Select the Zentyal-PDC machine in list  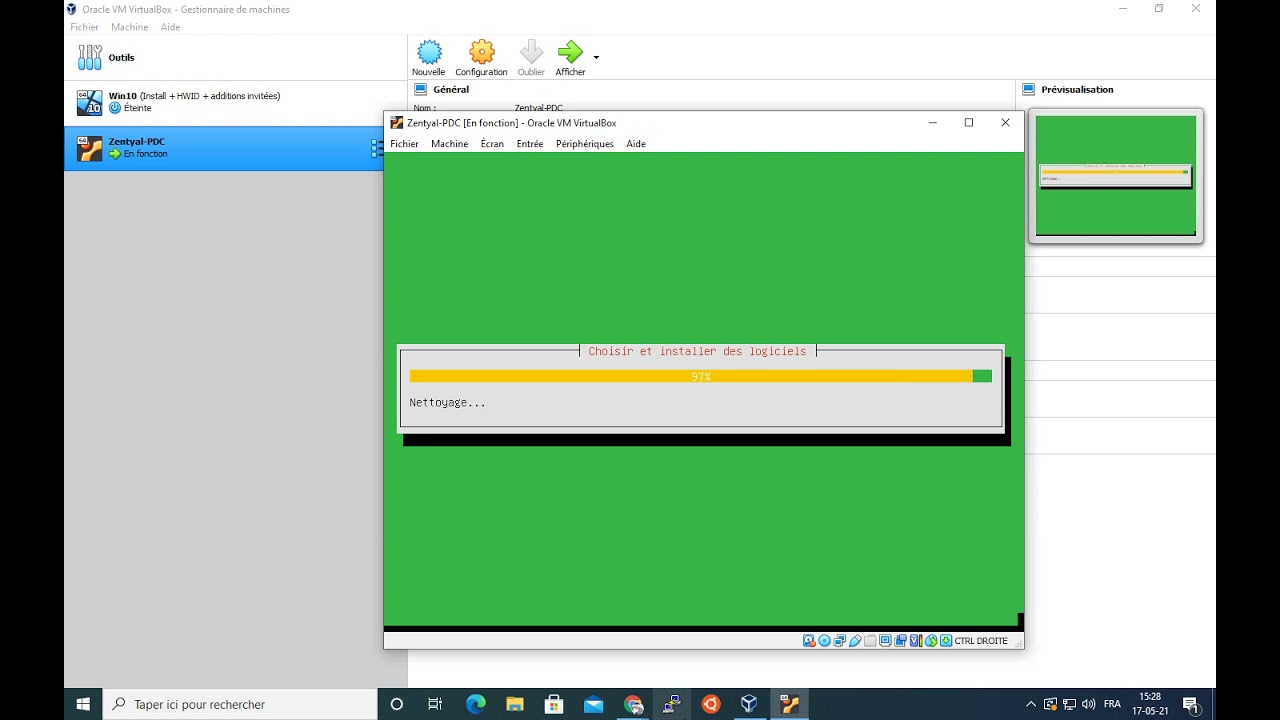(x=224, y=148)
